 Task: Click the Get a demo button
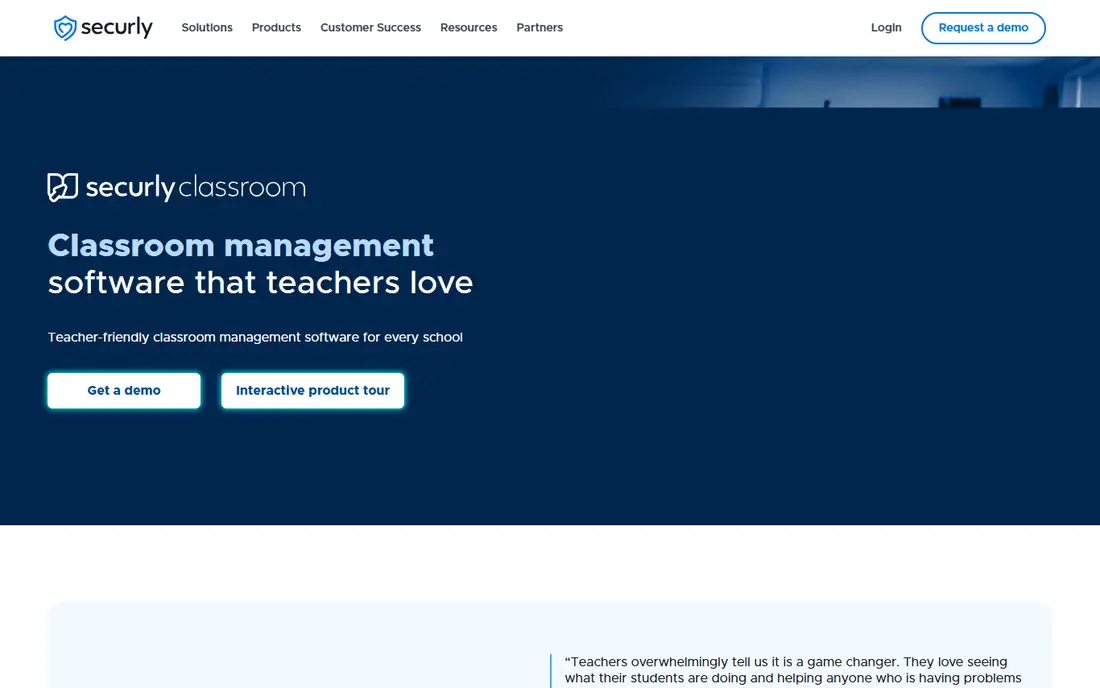124,391
